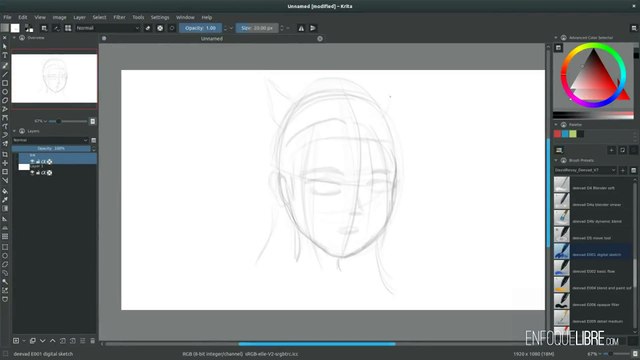
Task: Open the Filter menu
Action: click(119, 18)
